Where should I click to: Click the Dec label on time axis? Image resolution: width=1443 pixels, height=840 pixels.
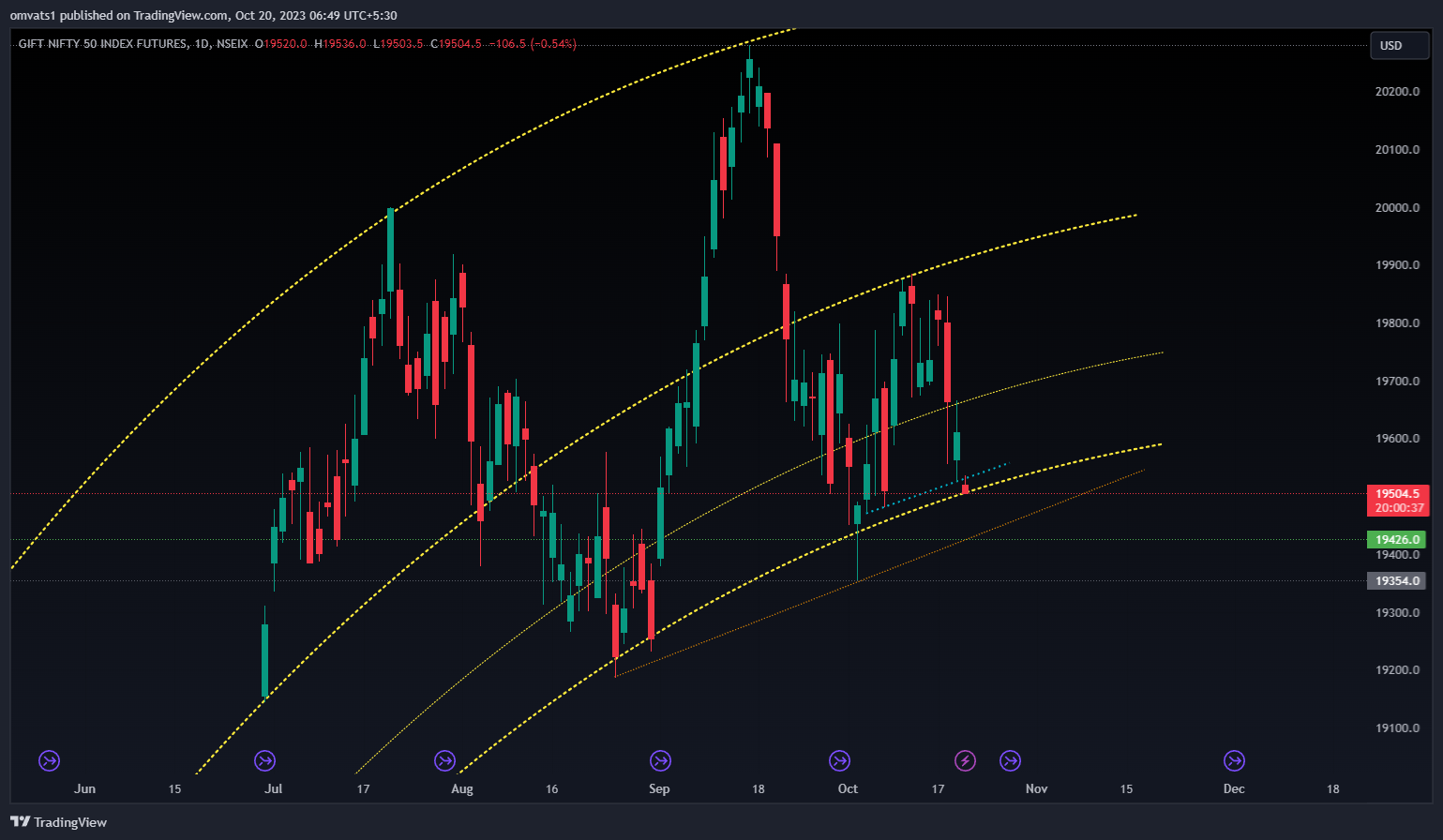(x=1234, y=788)
